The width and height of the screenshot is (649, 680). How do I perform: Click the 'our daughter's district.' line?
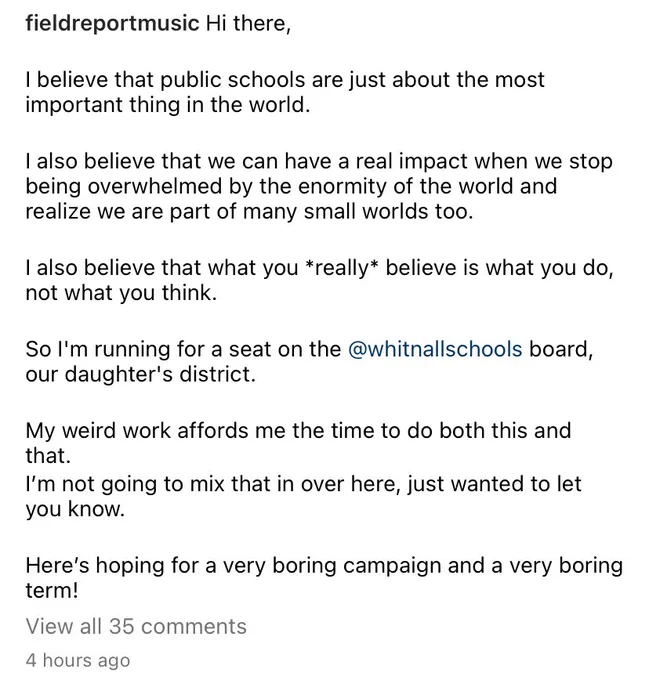click(x=140, y=375)
